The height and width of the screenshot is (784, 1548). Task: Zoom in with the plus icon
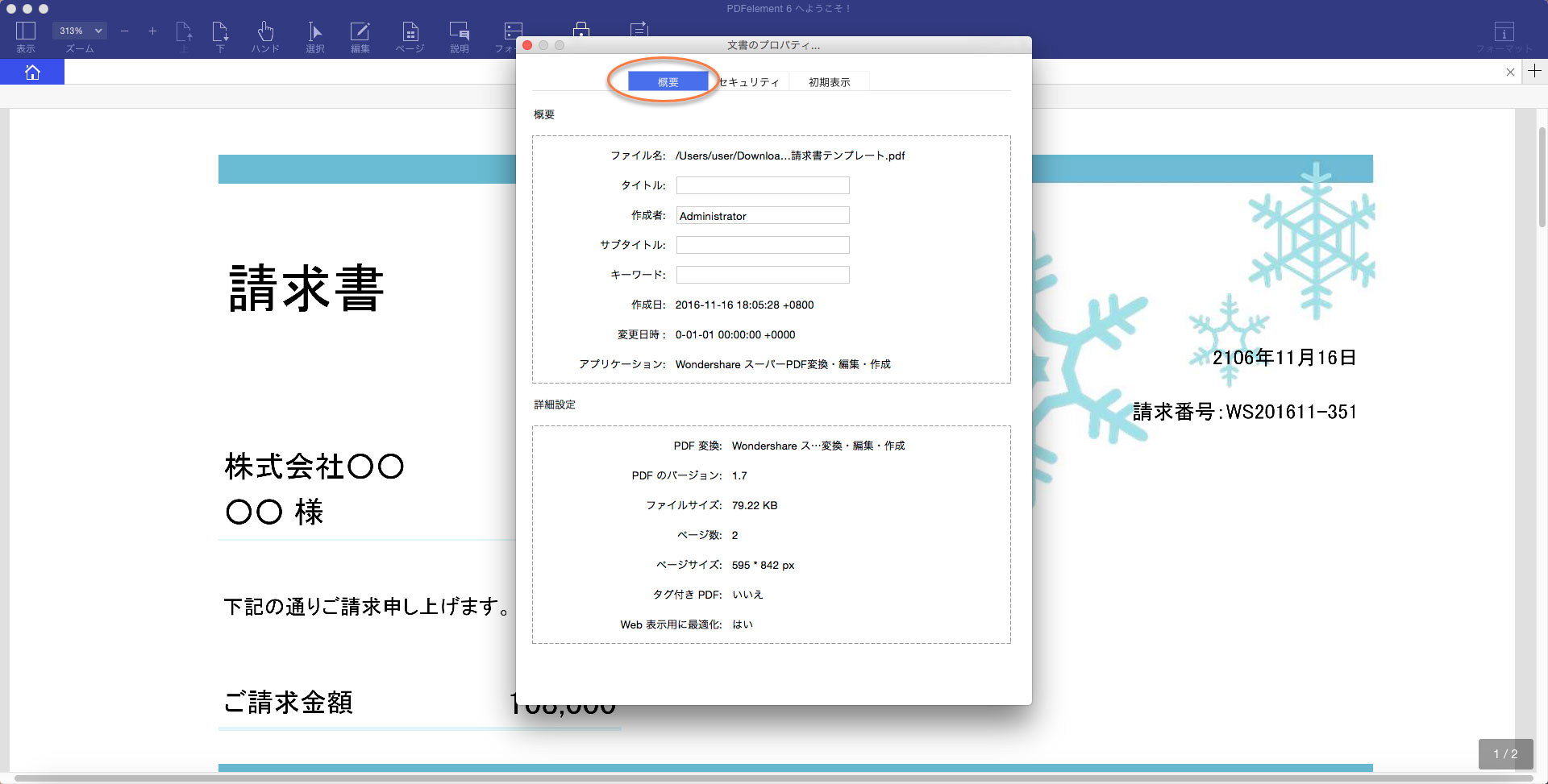152,31
